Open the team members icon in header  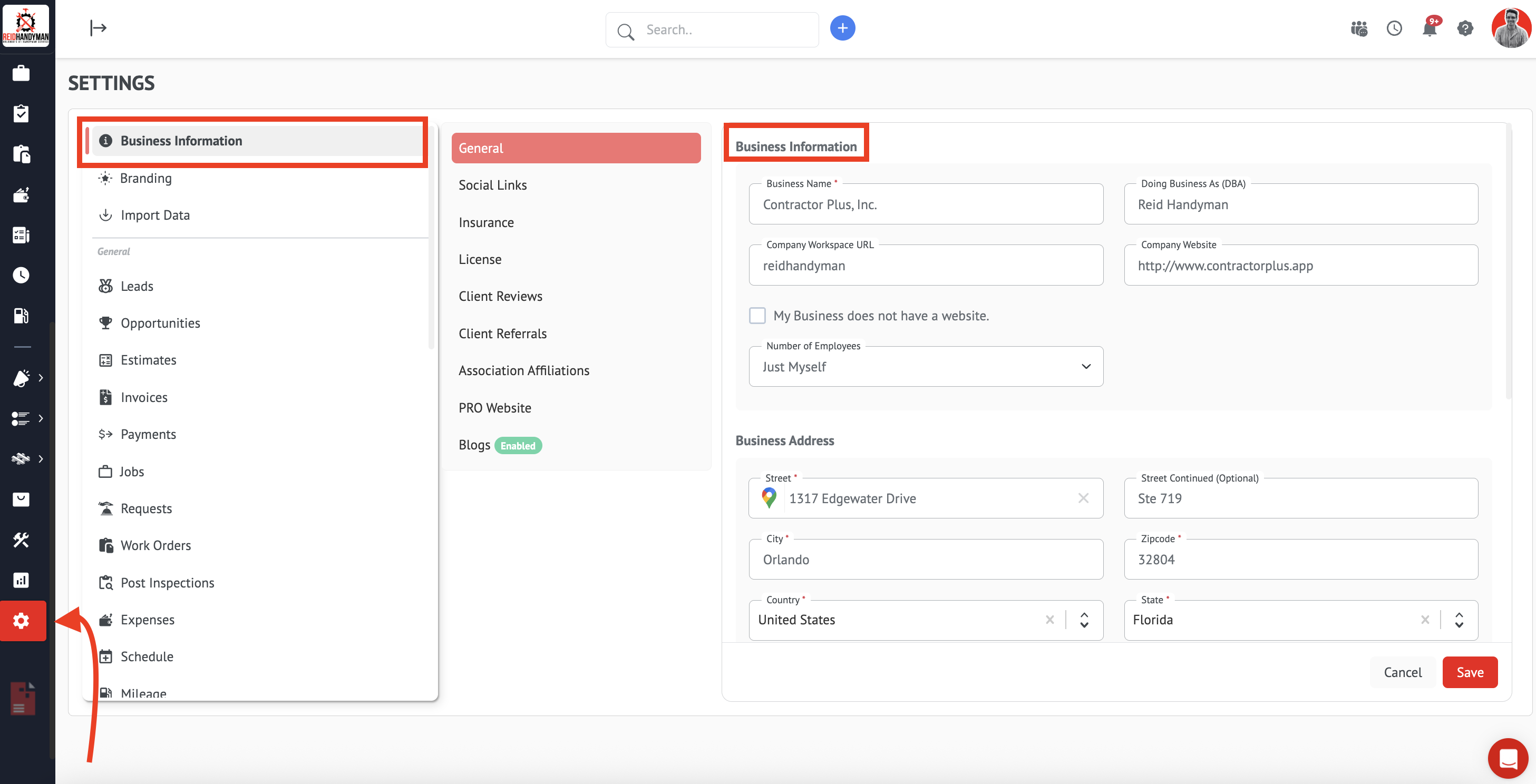point(1358,28)
